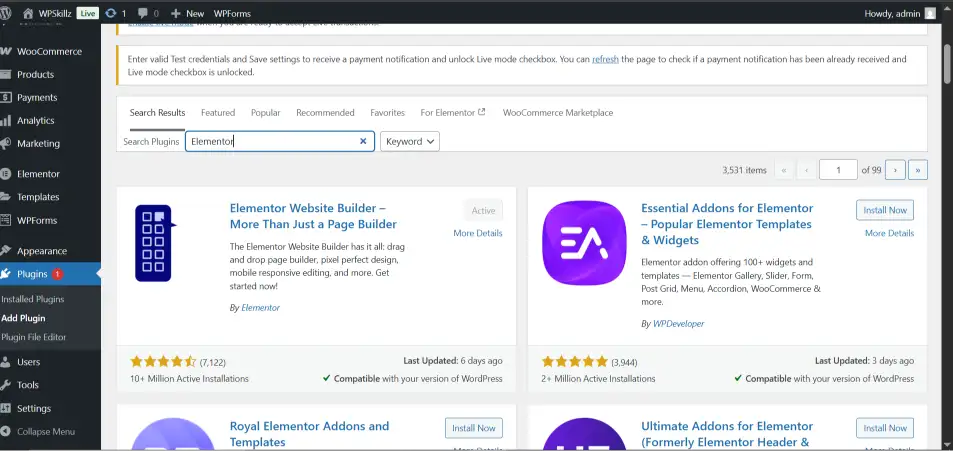Open More Details for Essential Addons
This screenshot has width=953, height=451.
[889, 233]
